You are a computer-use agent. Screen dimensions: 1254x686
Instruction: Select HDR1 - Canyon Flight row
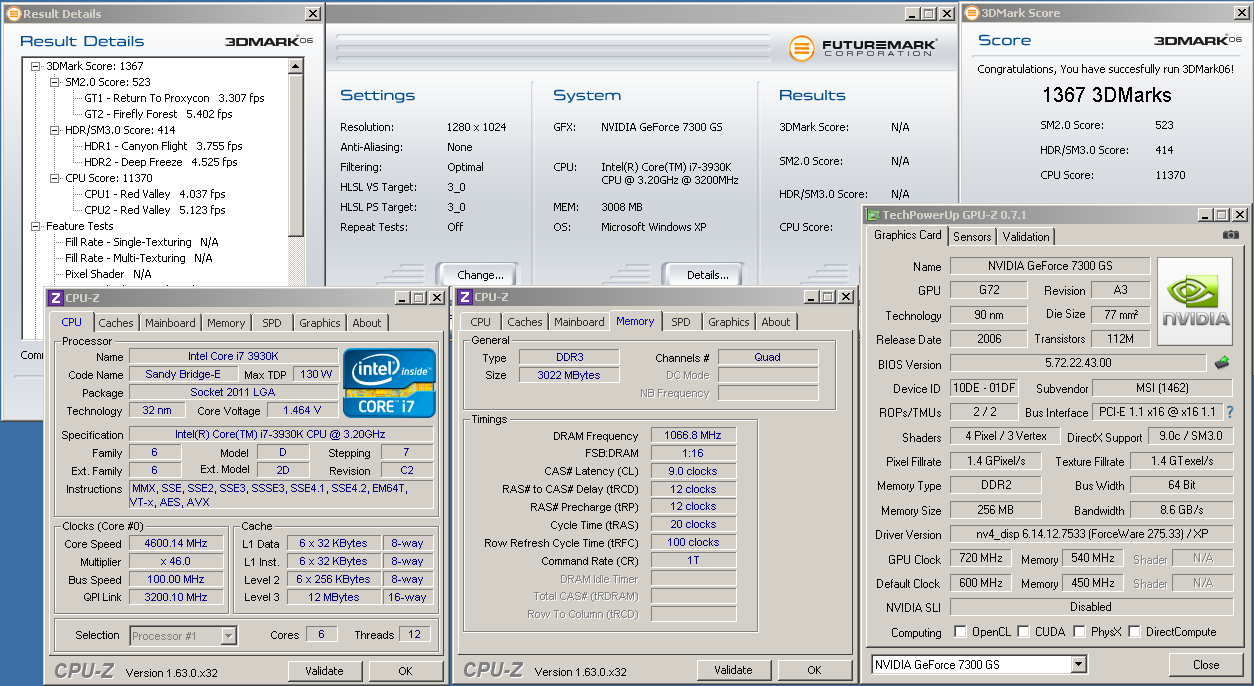click(163, 146)
